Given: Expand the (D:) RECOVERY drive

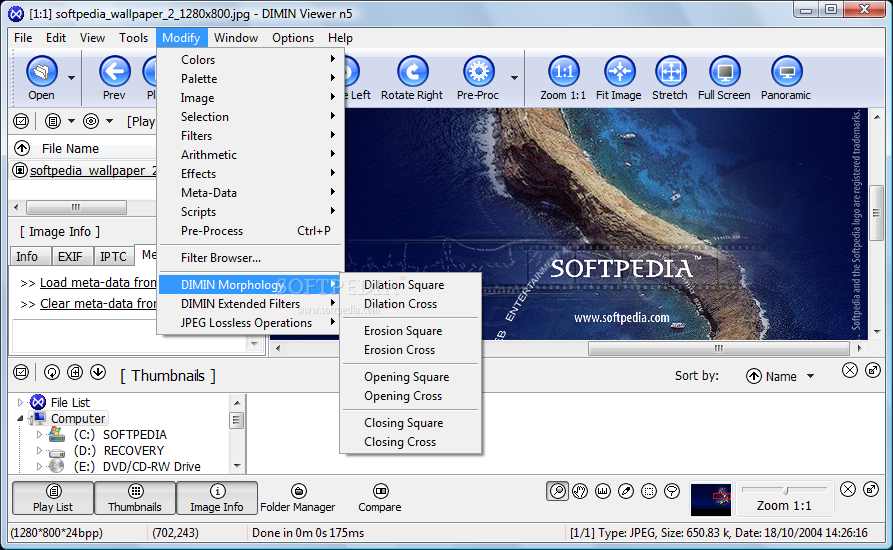Looking at the screenshot, I should 39,450.
